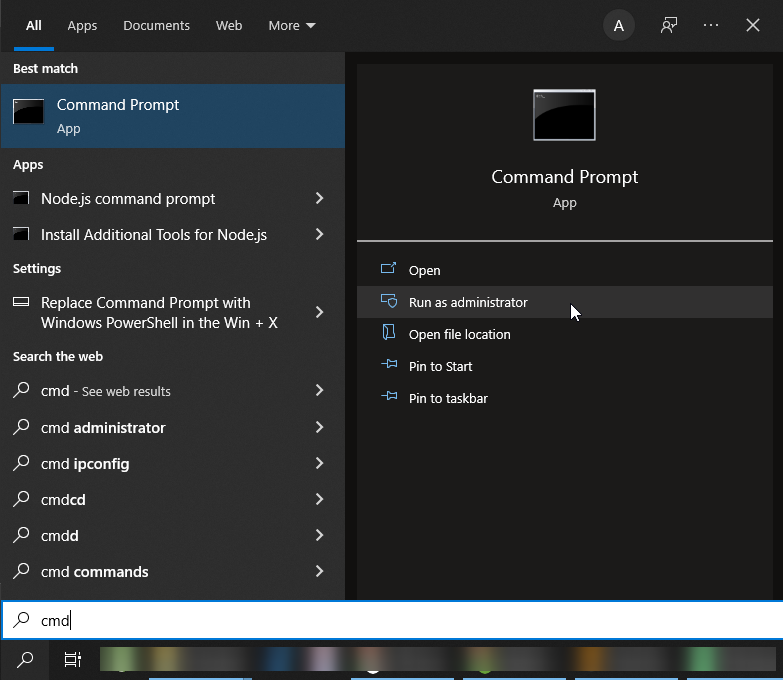The image size is (783, 680).
Task: Select 'cmd commands' web suggestion
Action: (x=173, y=571)
